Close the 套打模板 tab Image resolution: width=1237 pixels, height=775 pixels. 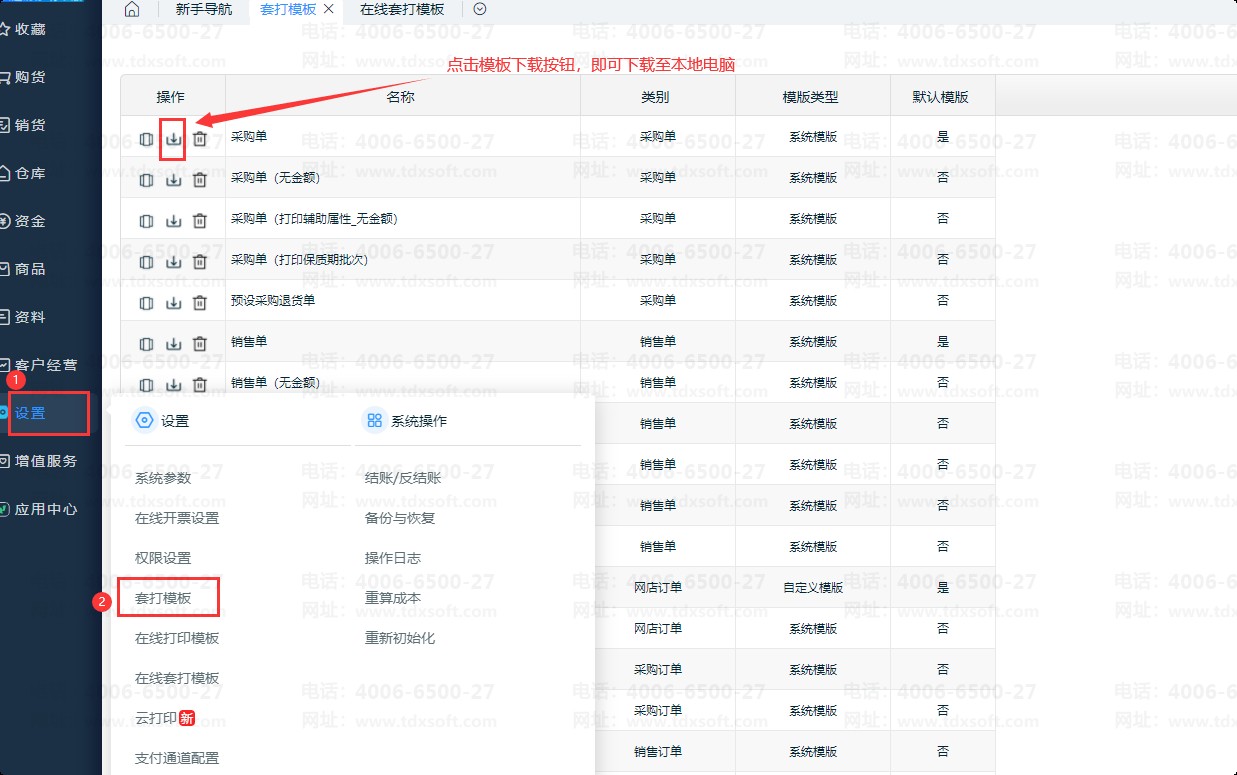point(329,9)
